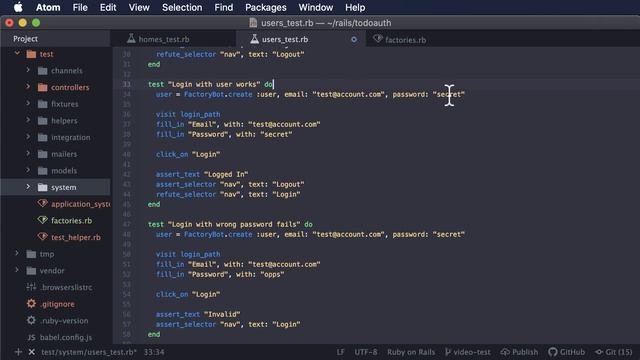This screenshot has width=640, height=360.
Task: Open the Help menu
Action: [355, 7]
